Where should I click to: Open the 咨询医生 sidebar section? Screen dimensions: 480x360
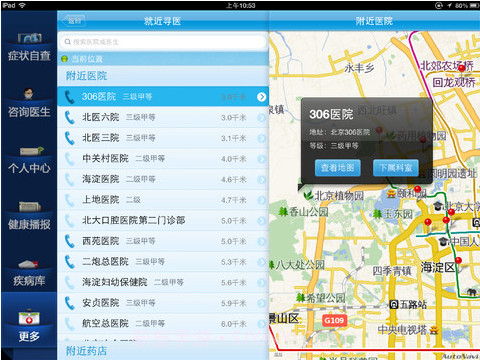click(x=29, y=103)
